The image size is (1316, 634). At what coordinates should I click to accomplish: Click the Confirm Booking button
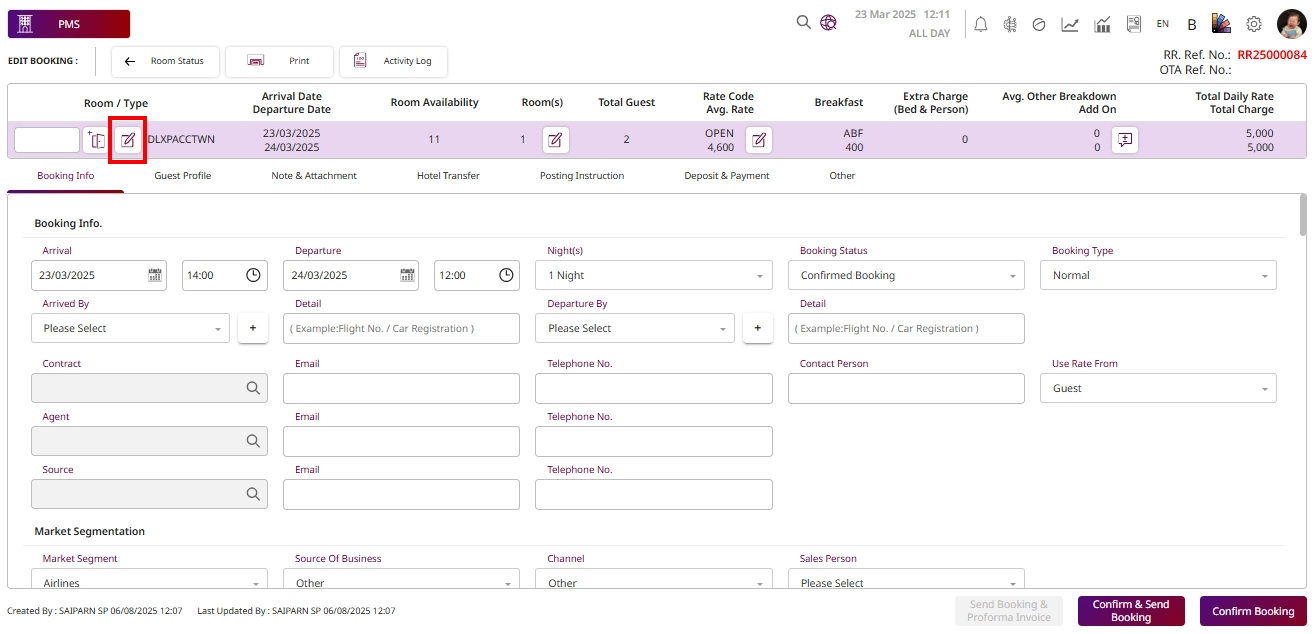[1252, 611]
